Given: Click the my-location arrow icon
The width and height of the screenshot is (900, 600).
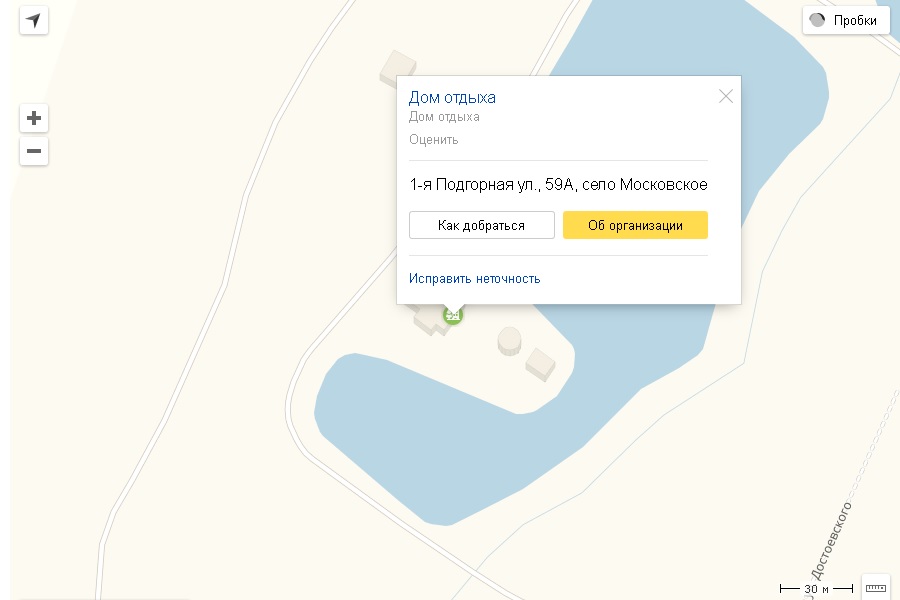Looking at the screenshot, I should point(34,21).
